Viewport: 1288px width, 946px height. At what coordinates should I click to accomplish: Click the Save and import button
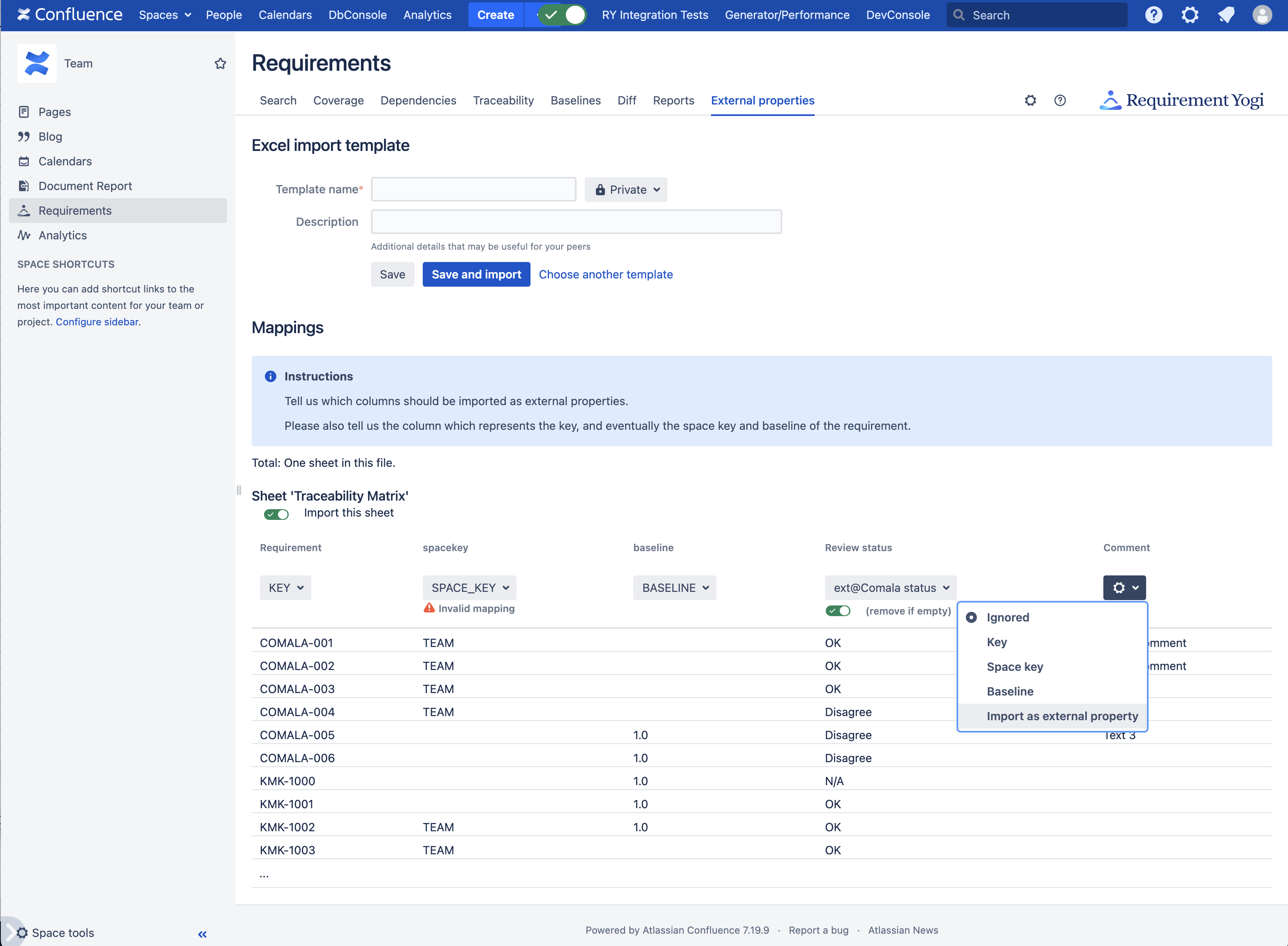pos(476,274)
